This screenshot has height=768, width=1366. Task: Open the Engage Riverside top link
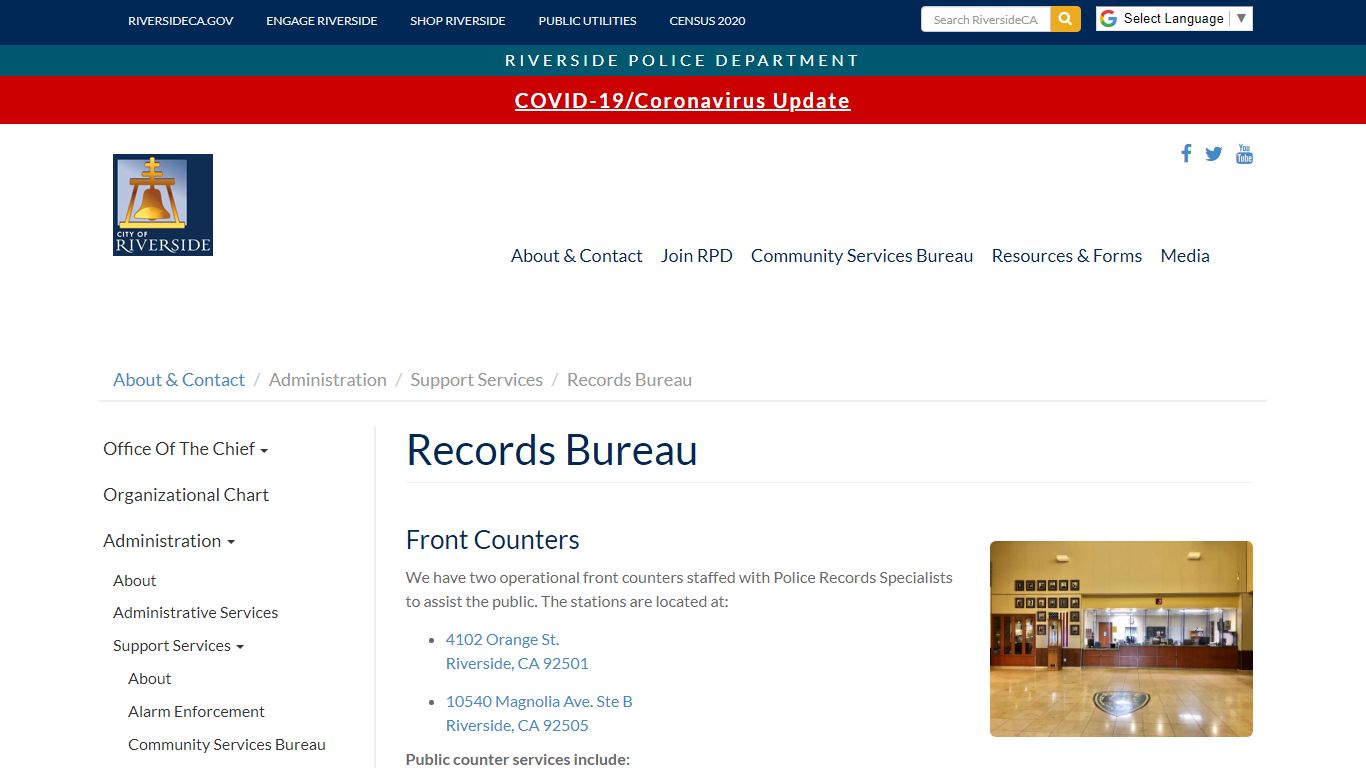point(322,21)
